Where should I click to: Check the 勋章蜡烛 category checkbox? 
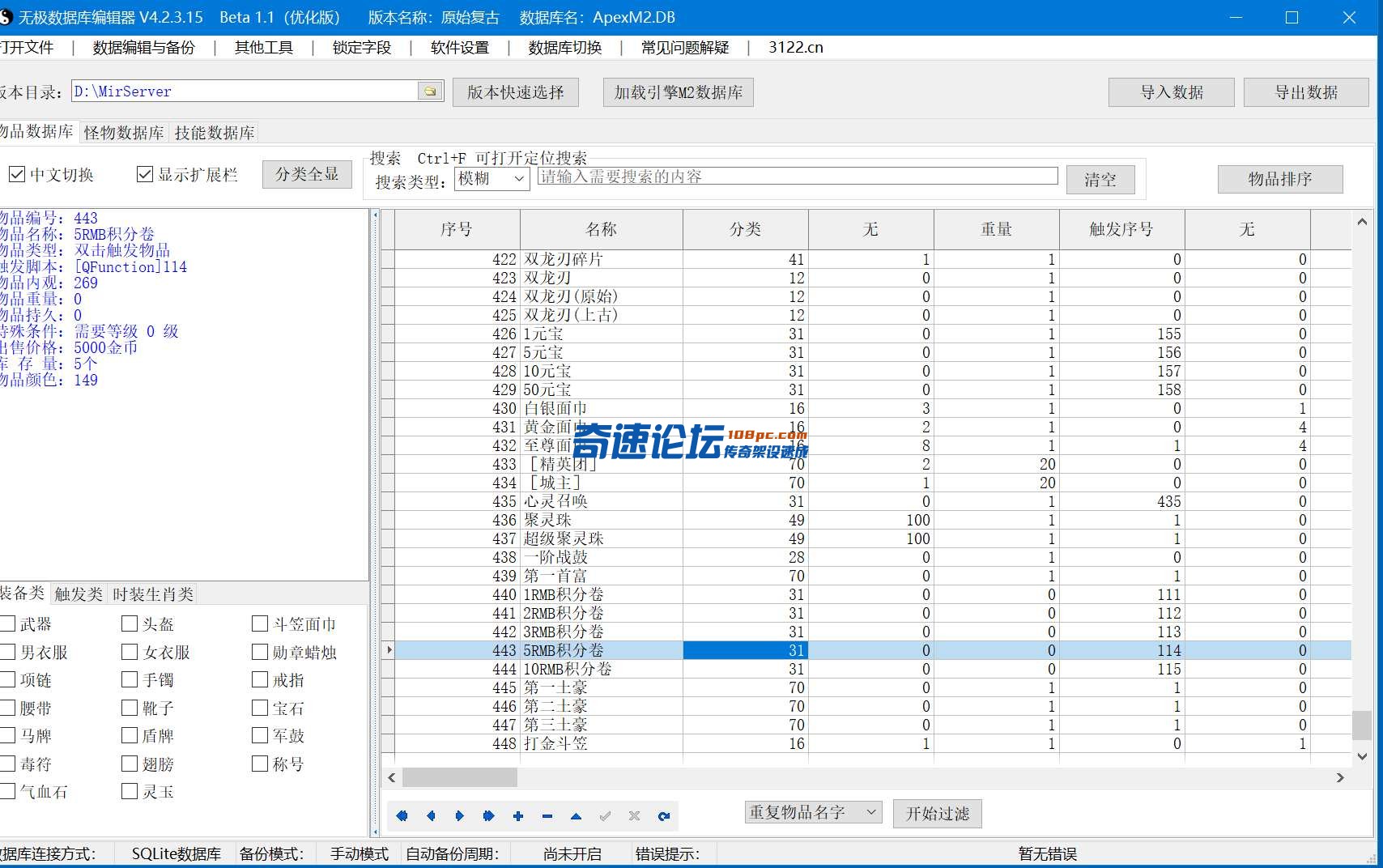[x=260, y=652]
